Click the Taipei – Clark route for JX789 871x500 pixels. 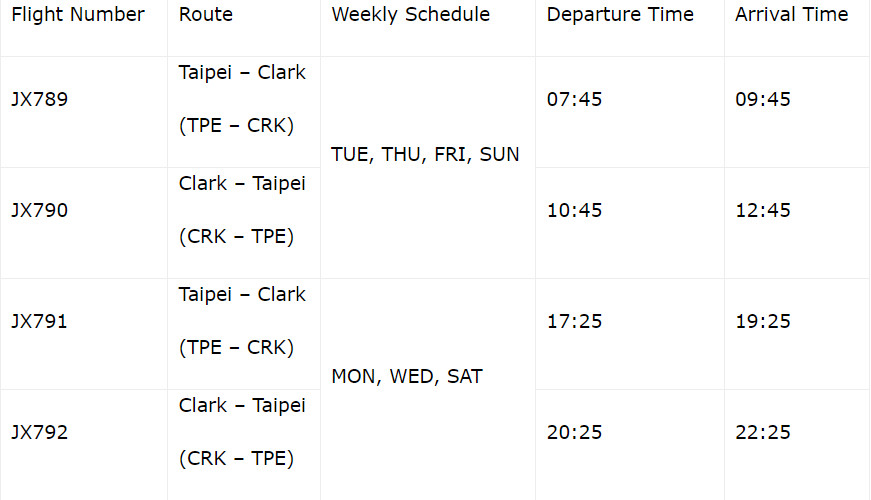click(x=242, y=74)
